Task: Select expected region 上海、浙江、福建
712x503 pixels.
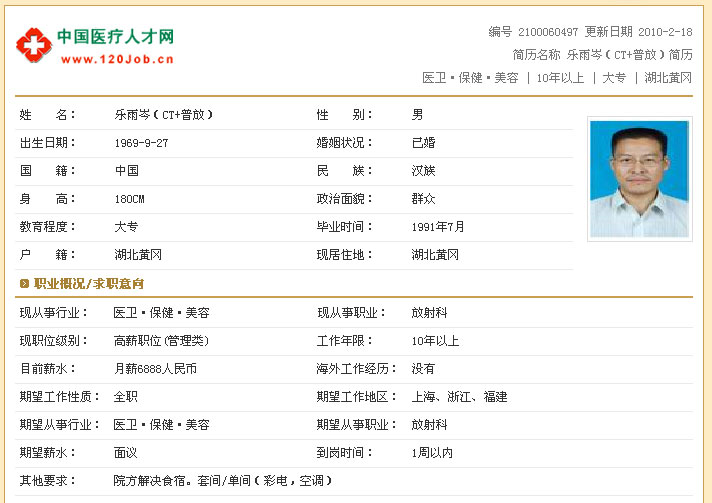Action: [x=460, y=397]
